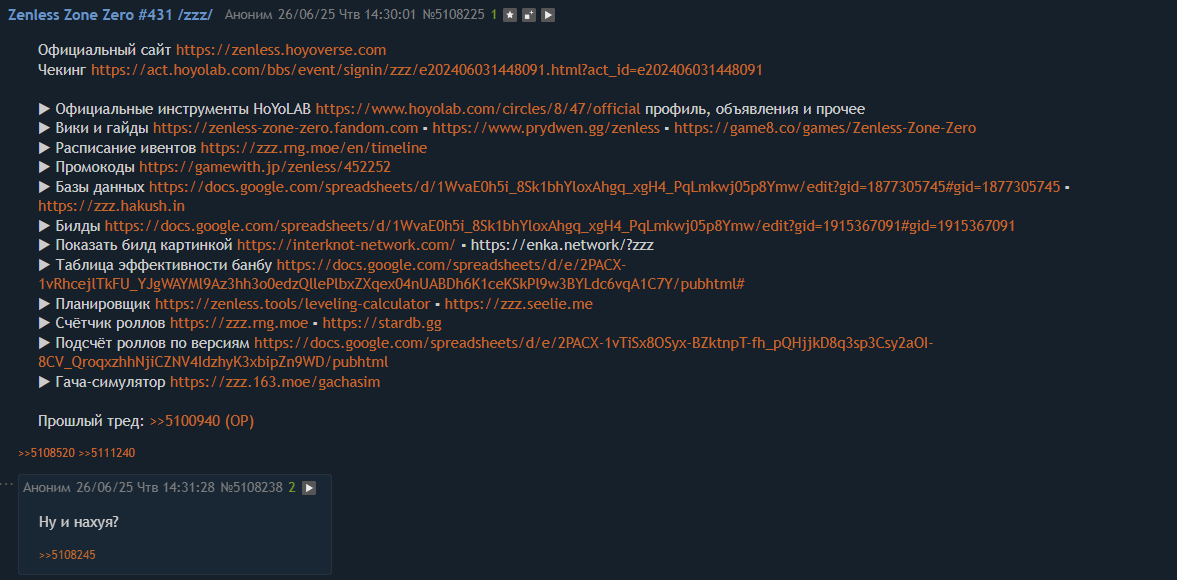The height and width of the screenshot is (580, 1177).
Task: Click green post counter 1 in header
Action: (494, 15)
